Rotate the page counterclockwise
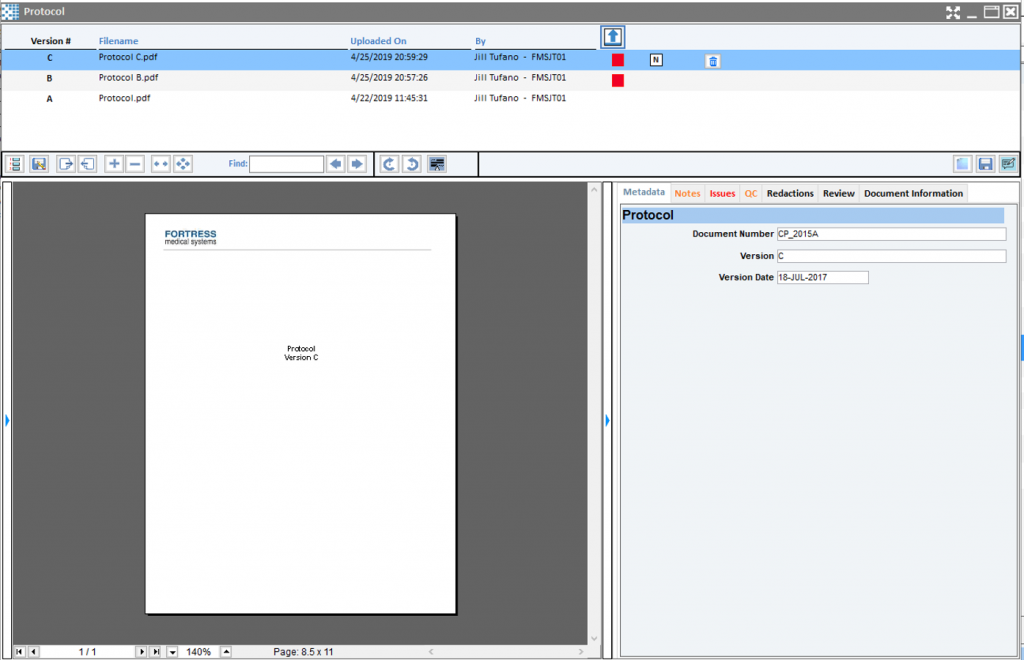Image resolution: width=1024 pixels, height=660 pixels. pyautogui.click(x=411, y=164)
